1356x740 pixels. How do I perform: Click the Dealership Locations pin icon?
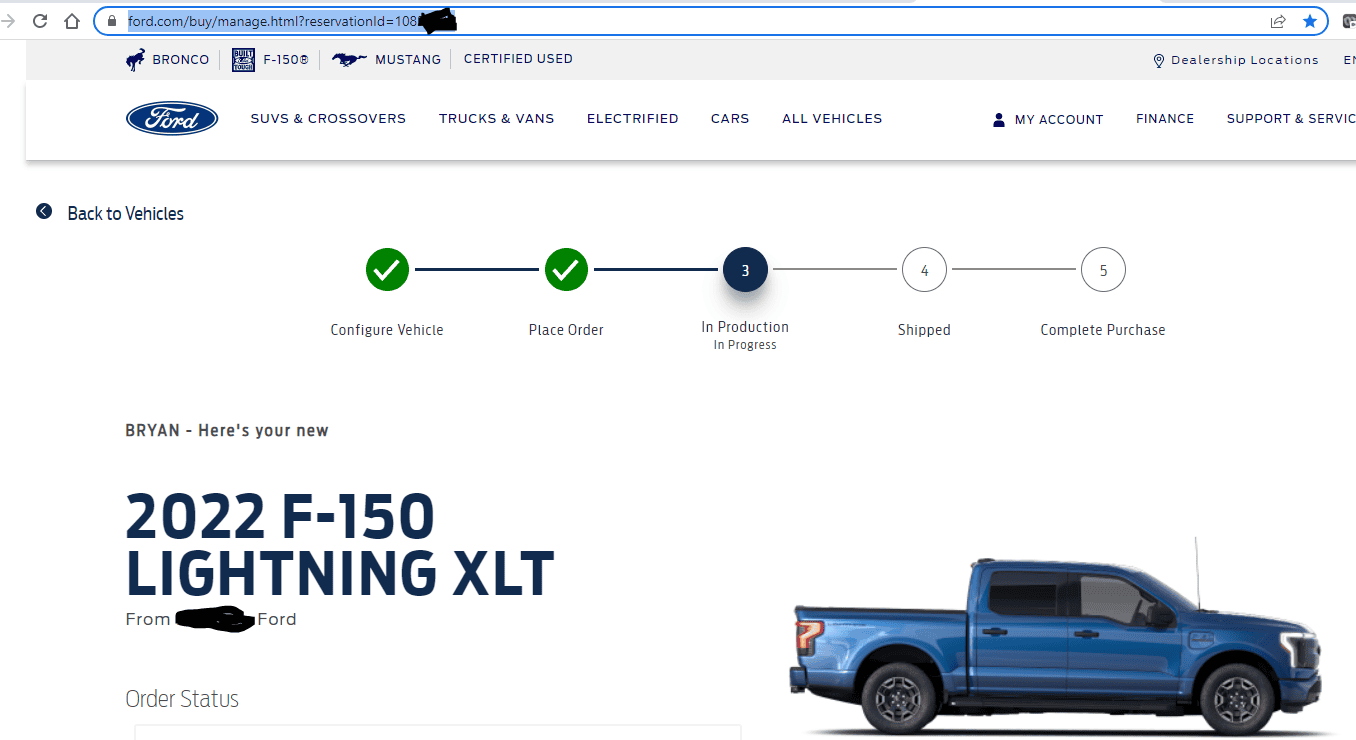click(x=1159, y=61)
